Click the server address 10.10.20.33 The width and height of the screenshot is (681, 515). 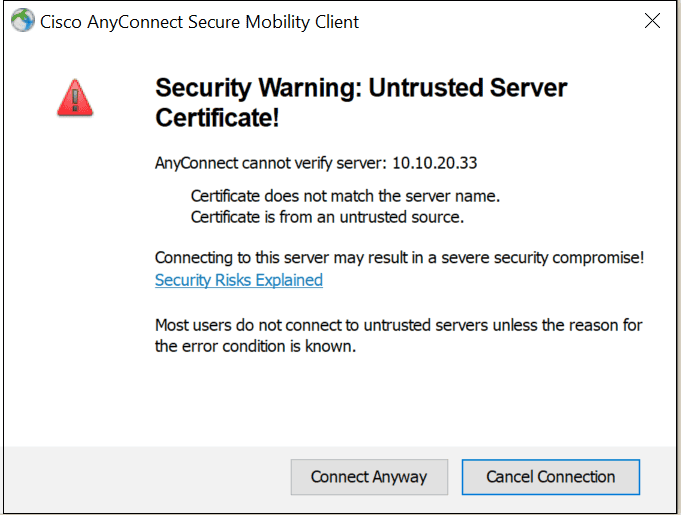point(435,163)
